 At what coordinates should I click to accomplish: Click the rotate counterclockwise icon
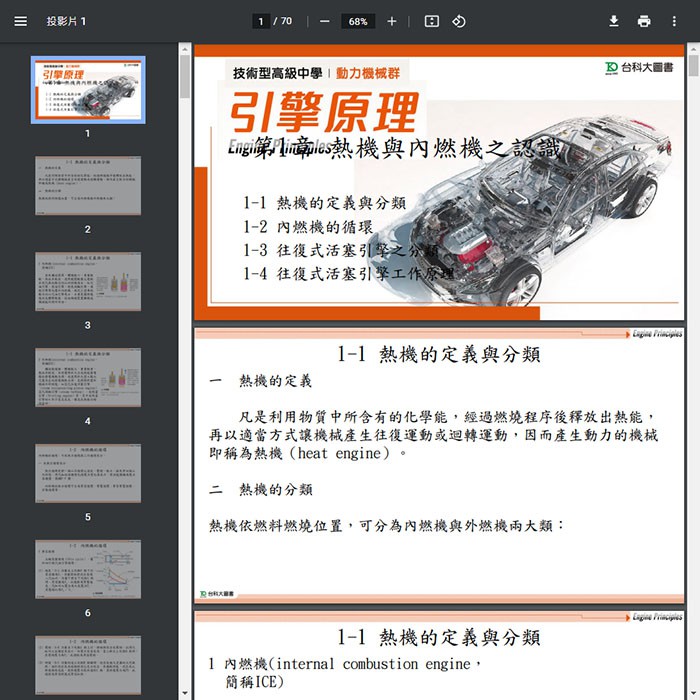coord(459,21)
